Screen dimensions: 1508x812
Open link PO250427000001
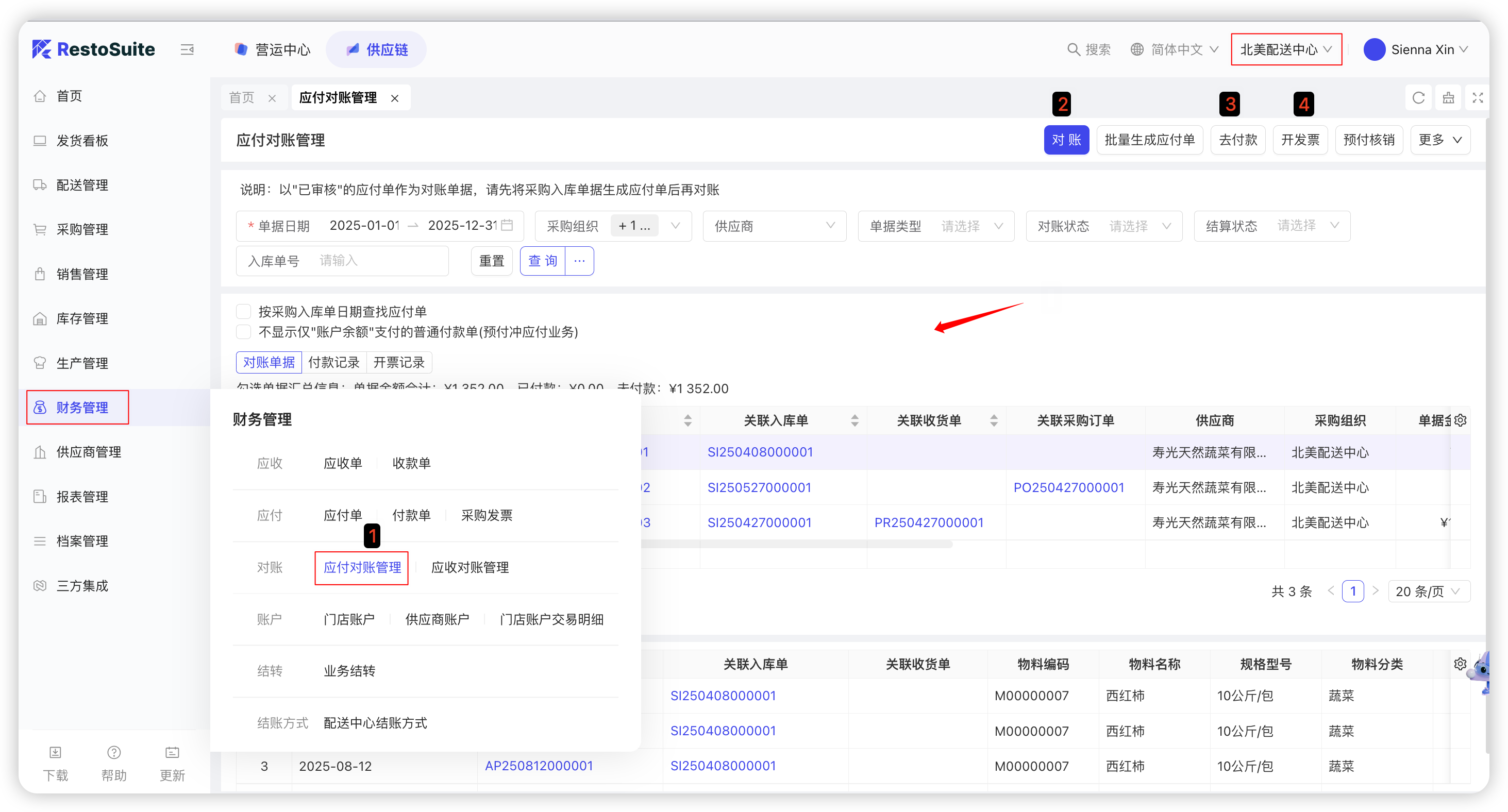(x=1068, y=488)
